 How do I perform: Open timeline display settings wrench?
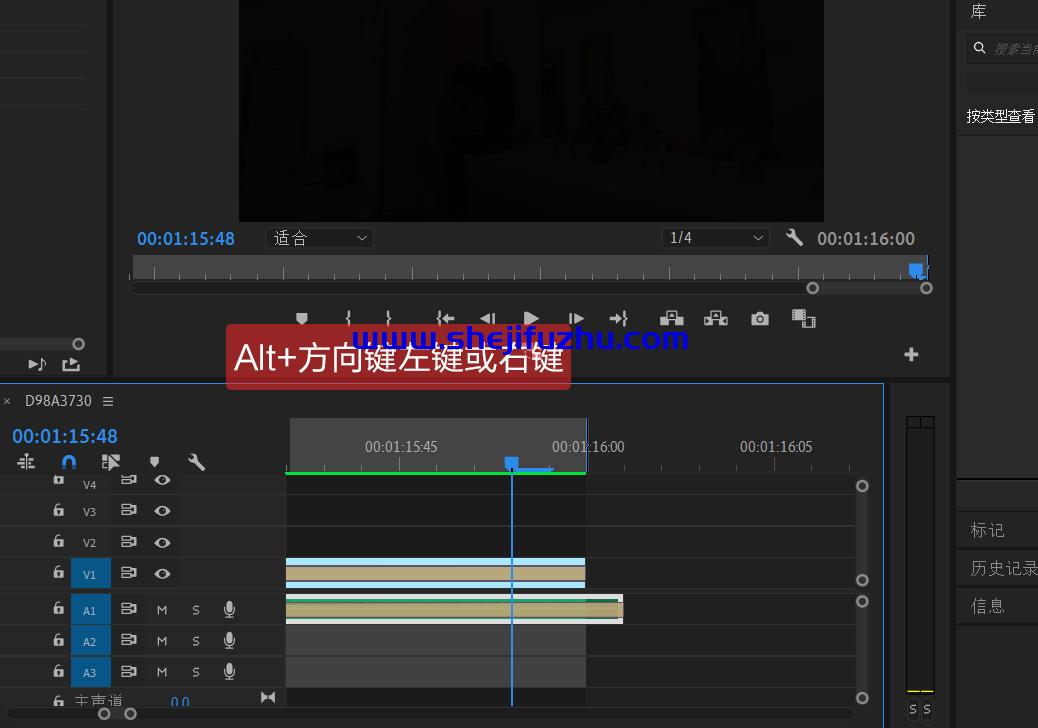click(x=196, y=462)
